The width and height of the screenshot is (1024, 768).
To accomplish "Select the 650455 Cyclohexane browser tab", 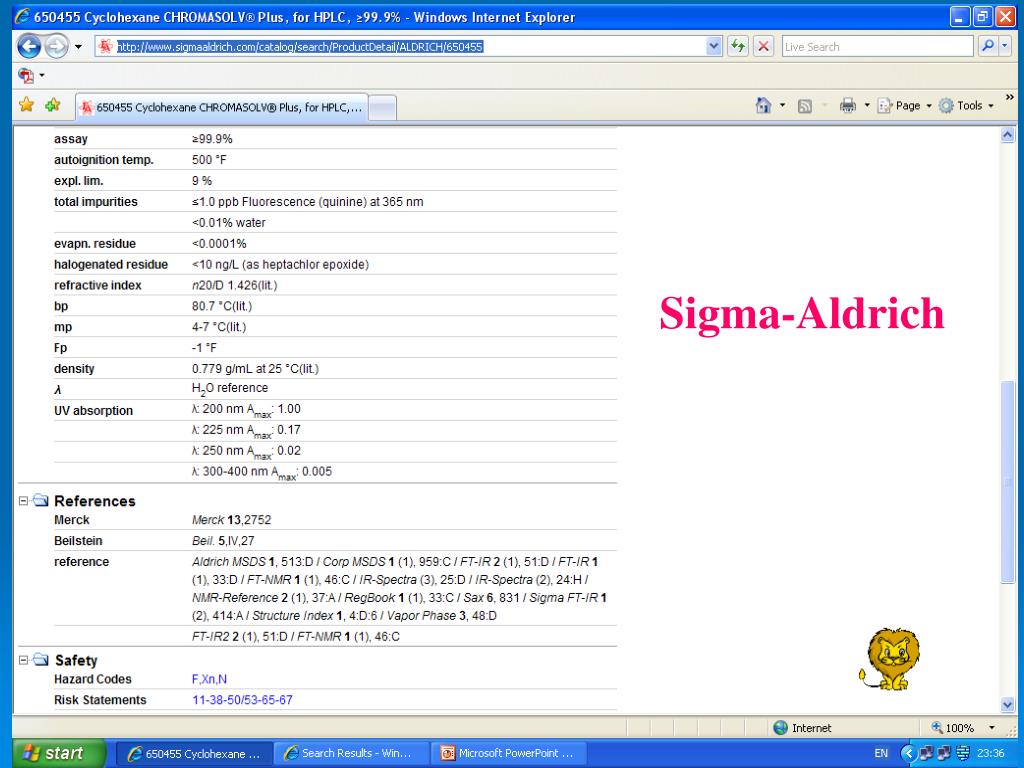I will [222, 108].
